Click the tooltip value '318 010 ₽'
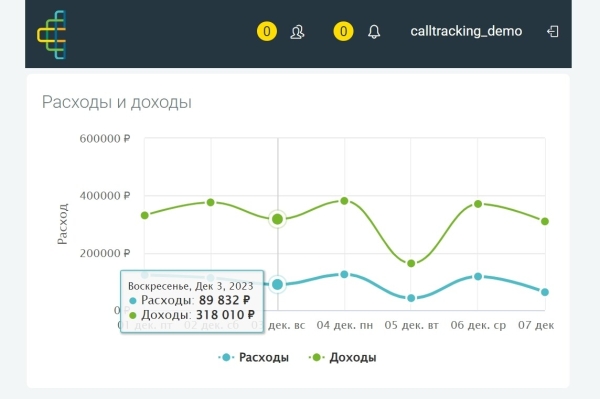Screen dimensions: 600x399 225,315
